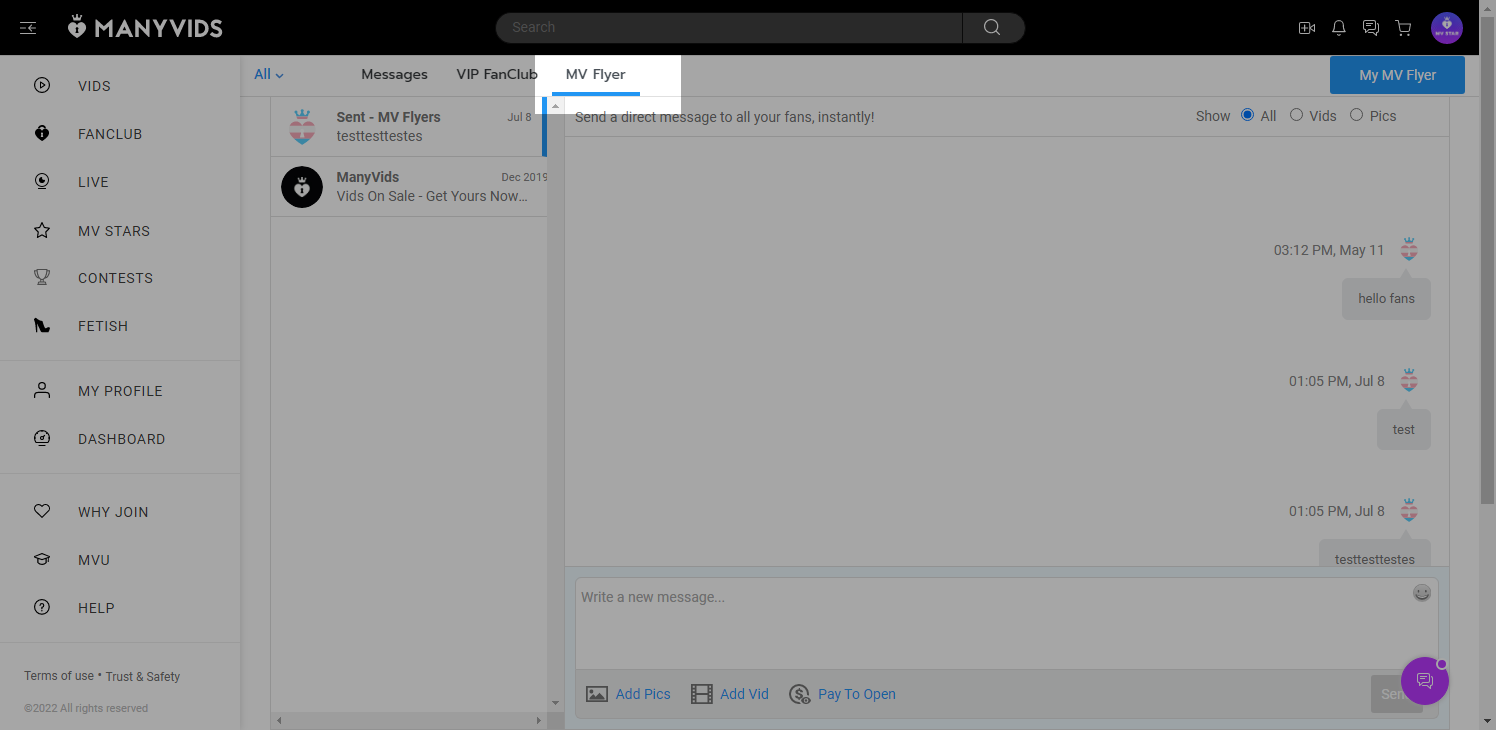Click the conversation list scroll up arrow
The width and height of the screenshot is (1496, 730).
(556, 106)
